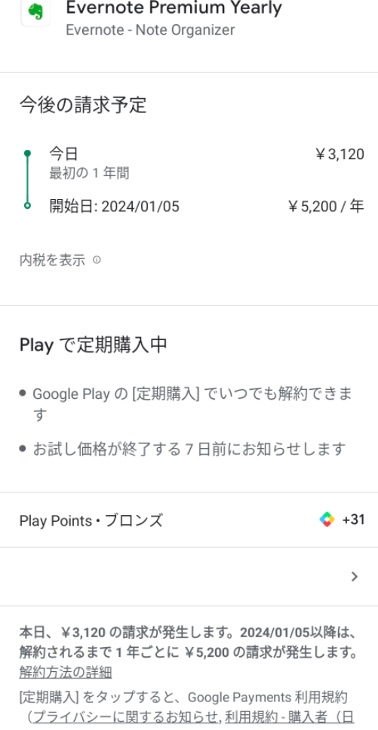Select the Play Points ブロンズ row

click(x=189, y=520)
